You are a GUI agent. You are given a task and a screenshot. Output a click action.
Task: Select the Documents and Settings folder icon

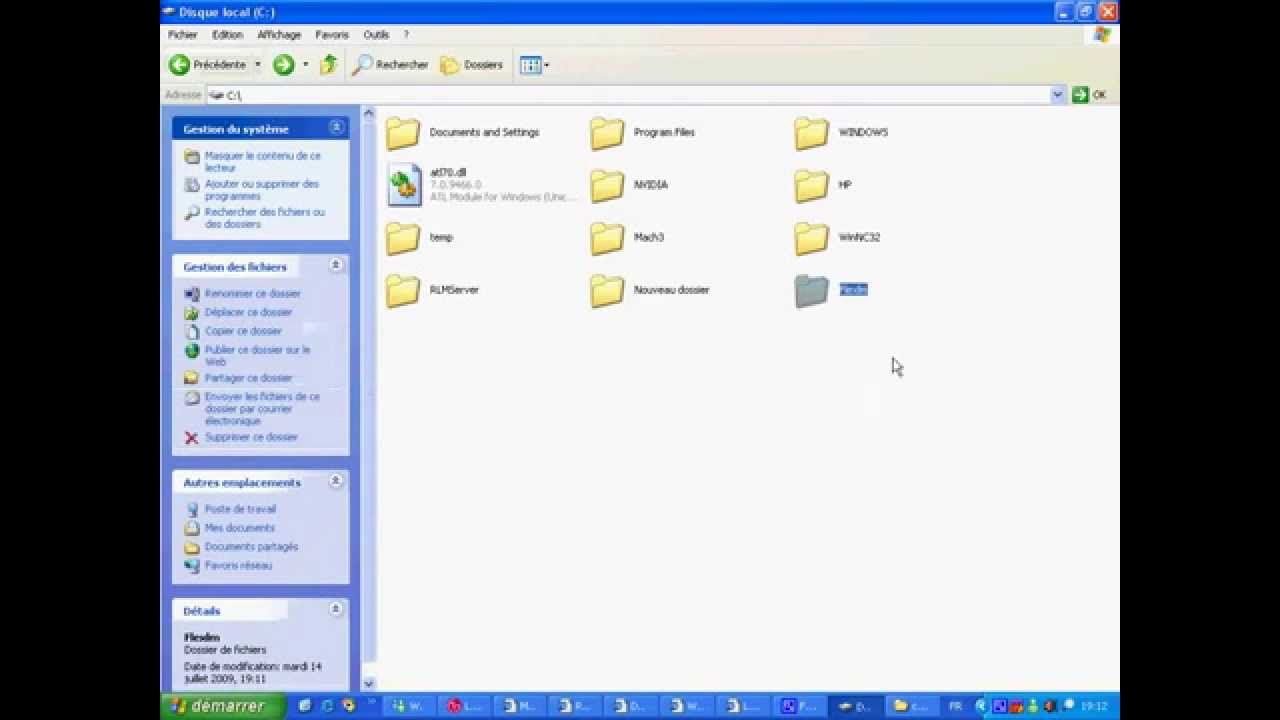tap(403, 133)
